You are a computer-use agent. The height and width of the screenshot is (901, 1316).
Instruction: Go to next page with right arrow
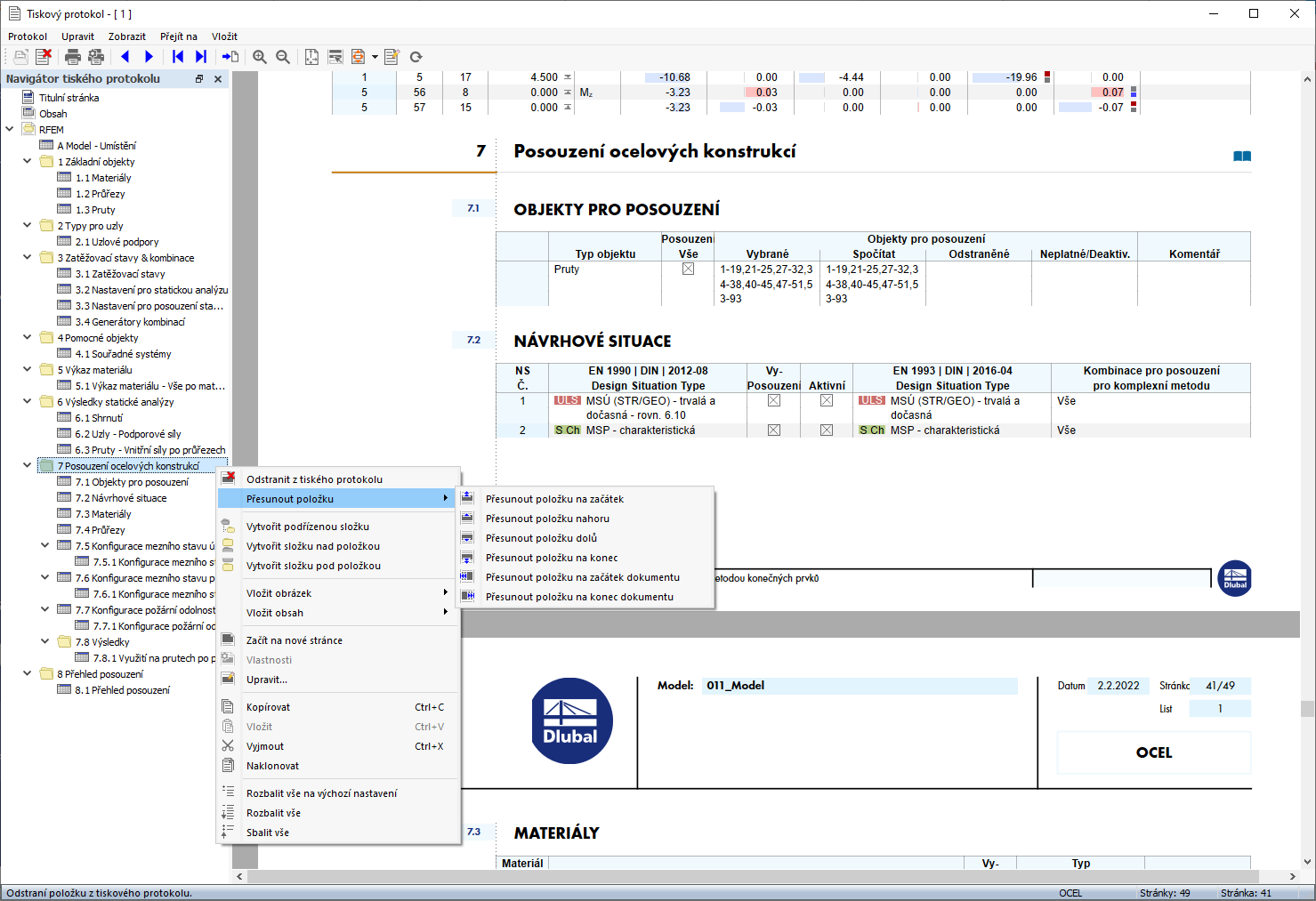(149, 57)
